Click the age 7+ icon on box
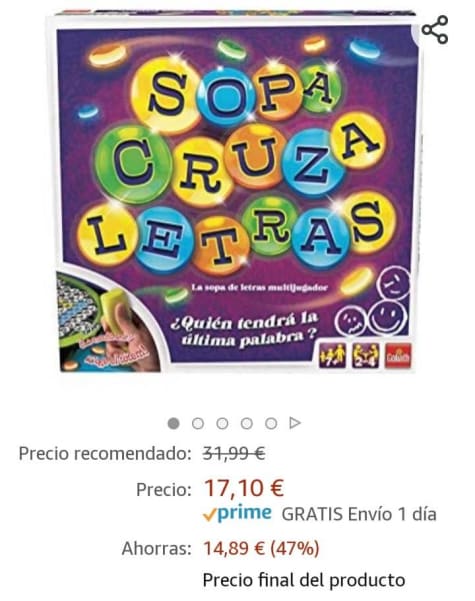 (332, 356)
